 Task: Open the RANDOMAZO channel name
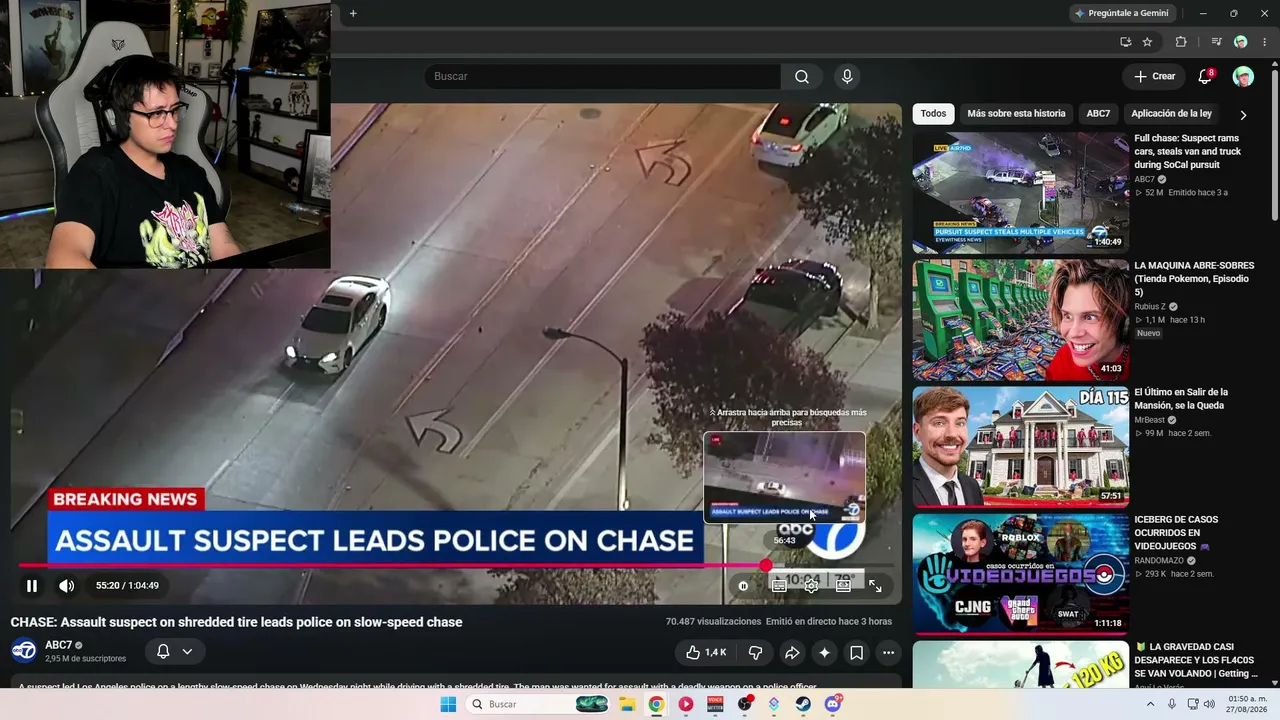pyautogui.click(x=1161, y=561)
